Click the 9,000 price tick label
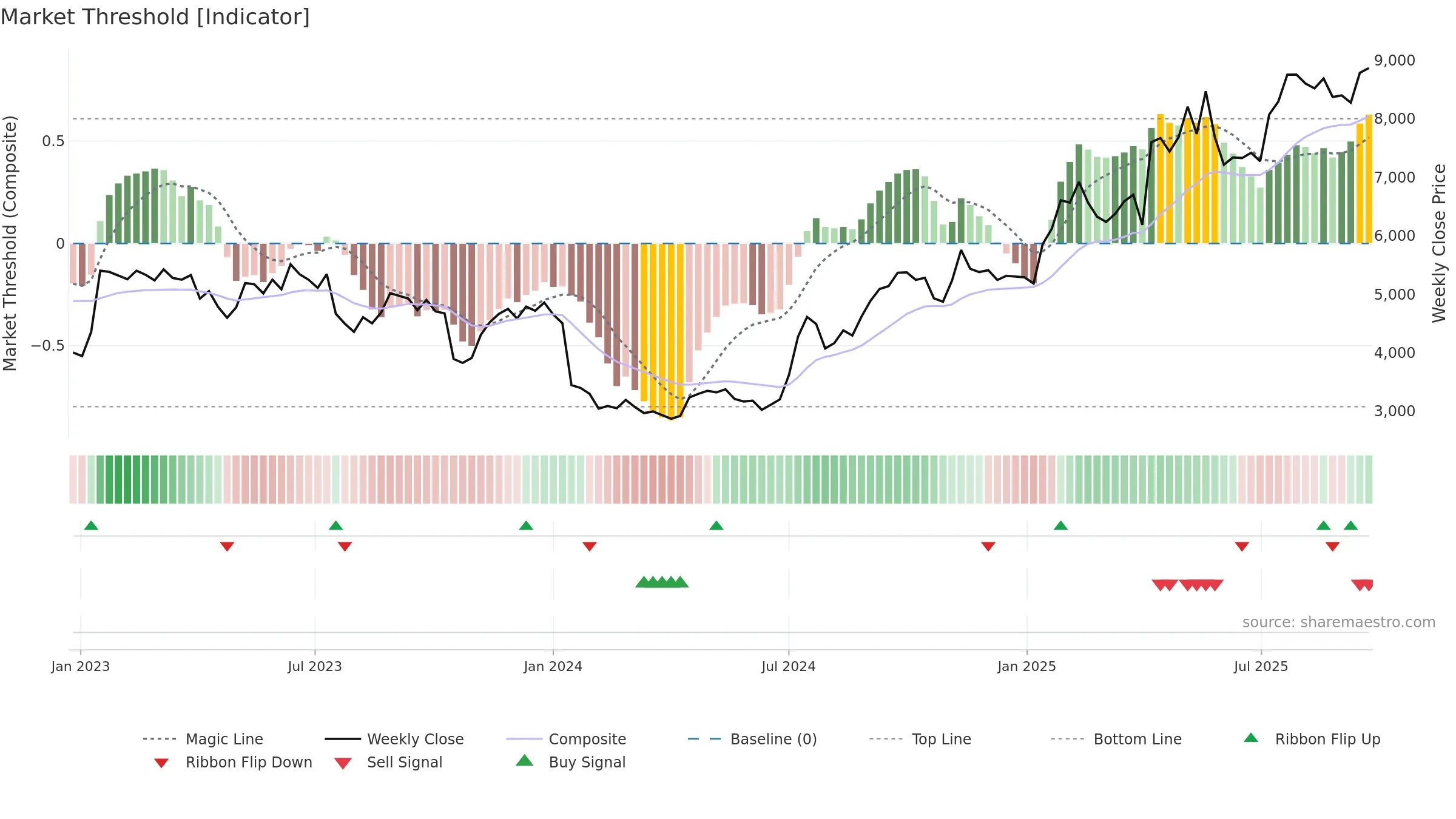Image resolution: width=1456 pixels, height=819 pixels. click(1395, 61)
